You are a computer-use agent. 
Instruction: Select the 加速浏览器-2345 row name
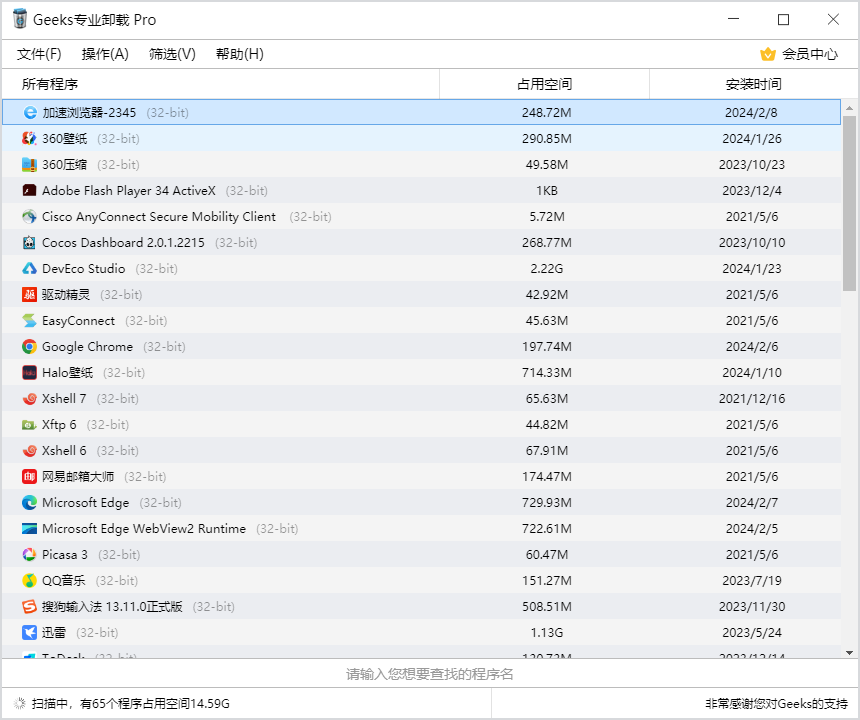pyautogui.click(x=89, y=113)
